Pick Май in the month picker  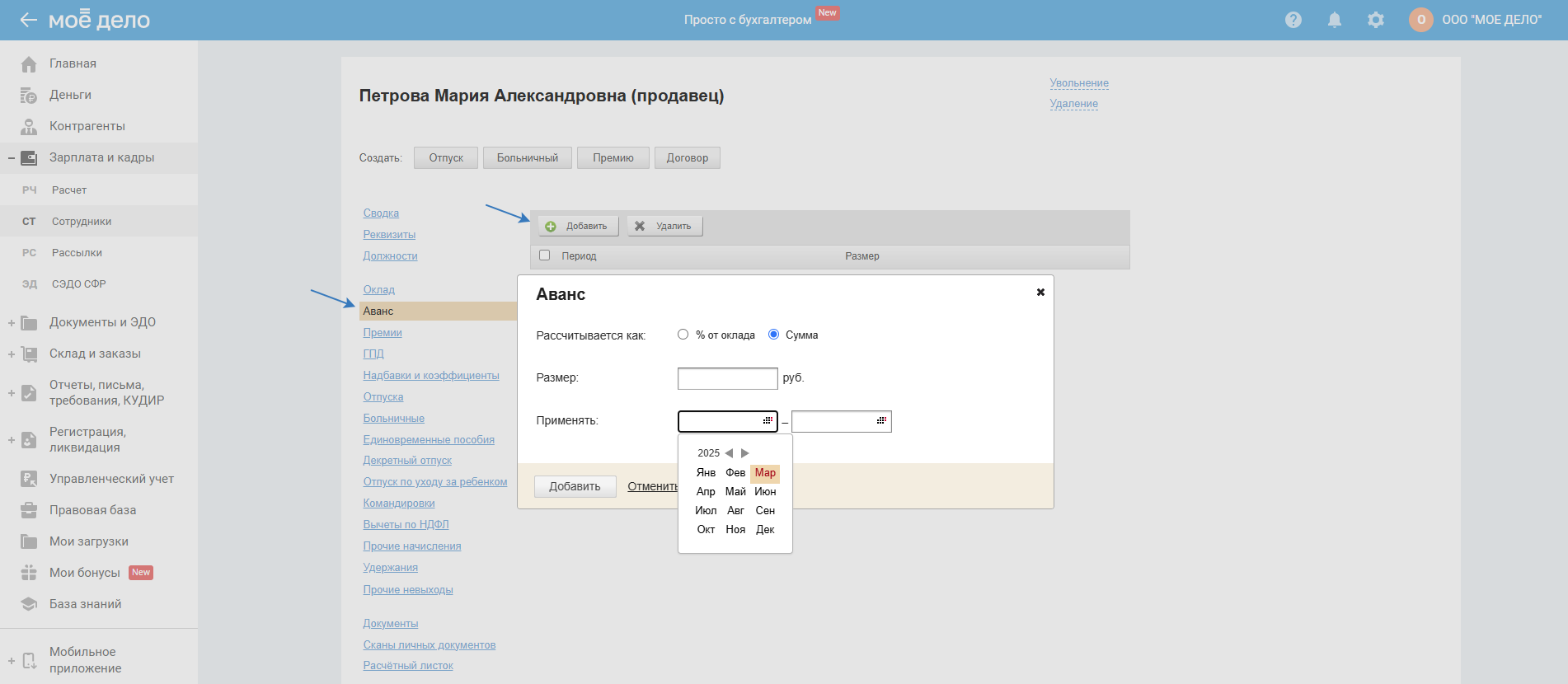pyautogui.click(x=735, y=492)
